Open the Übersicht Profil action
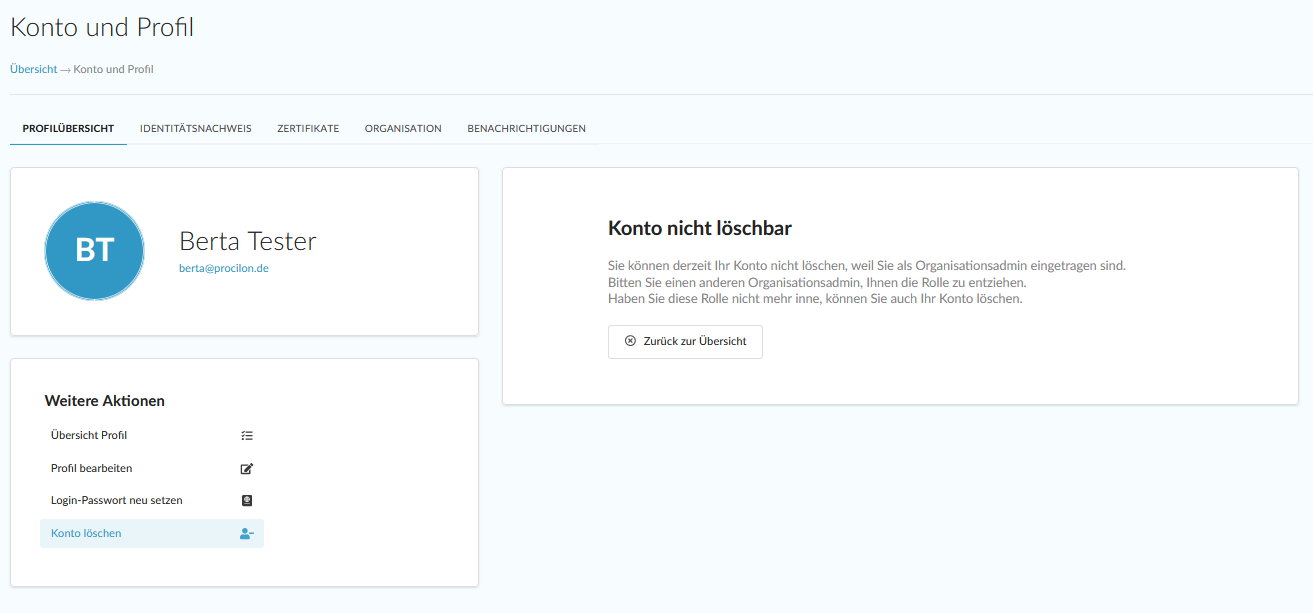Image resolution: width=1313 pixels, height=613 pixels. [x=89, y=436]
